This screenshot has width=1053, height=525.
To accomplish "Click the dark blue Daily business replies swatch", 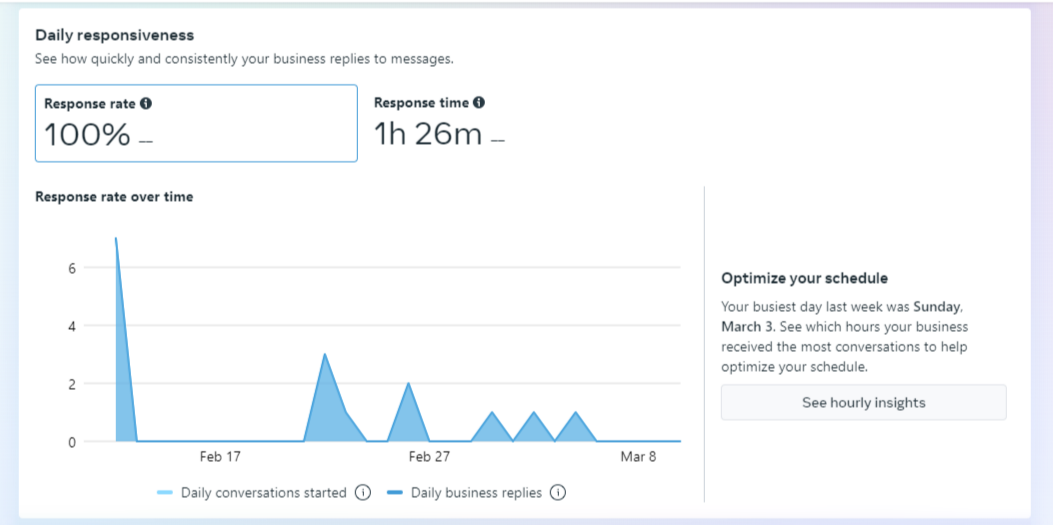I will (394, 493).
